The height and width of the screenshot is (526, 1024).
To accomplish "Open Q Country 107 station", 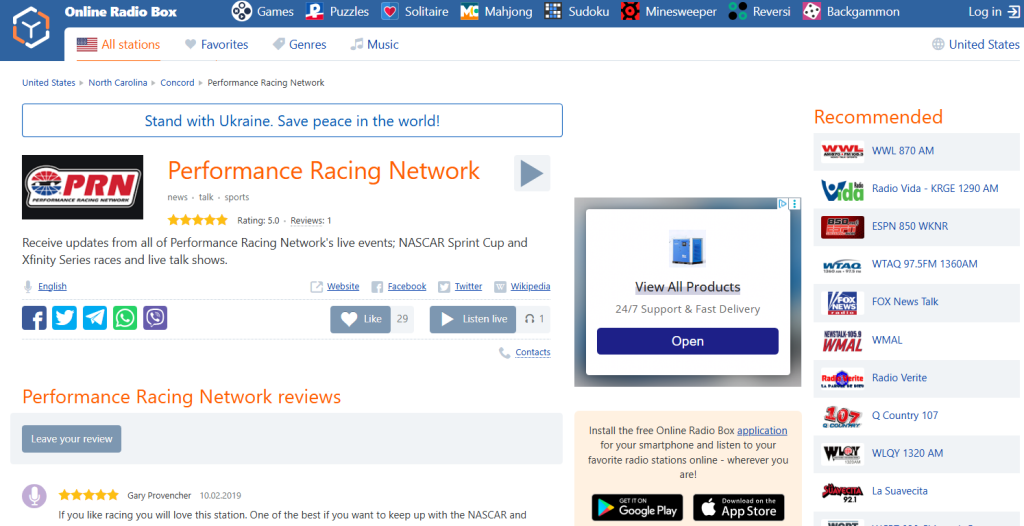I will click(x=905, y=416).
